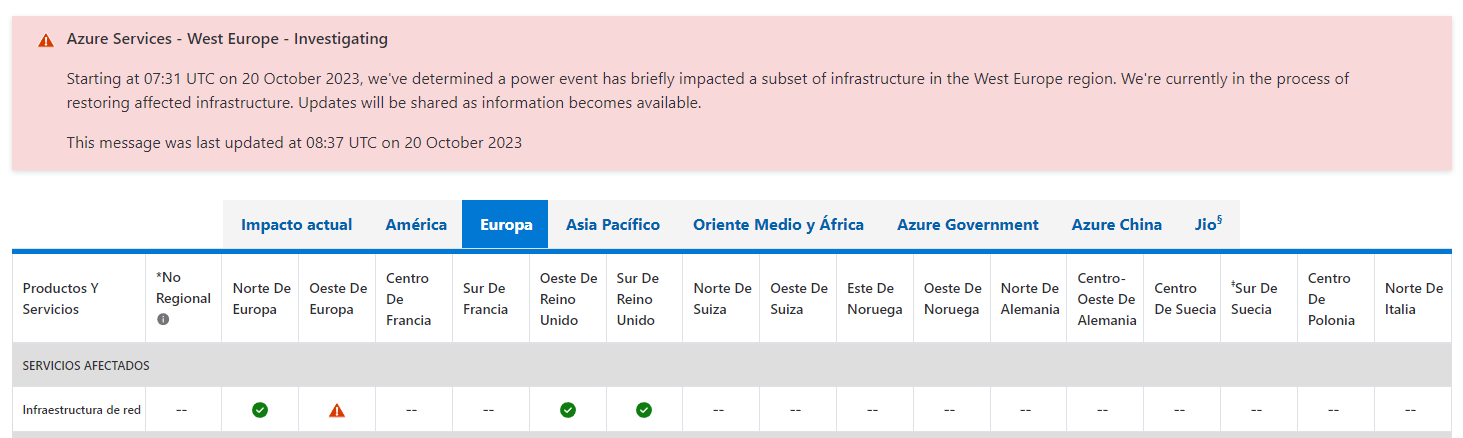1463x438 pixels.
Task: Click the power event description paragraph
Action: click(x=708, y=90)
